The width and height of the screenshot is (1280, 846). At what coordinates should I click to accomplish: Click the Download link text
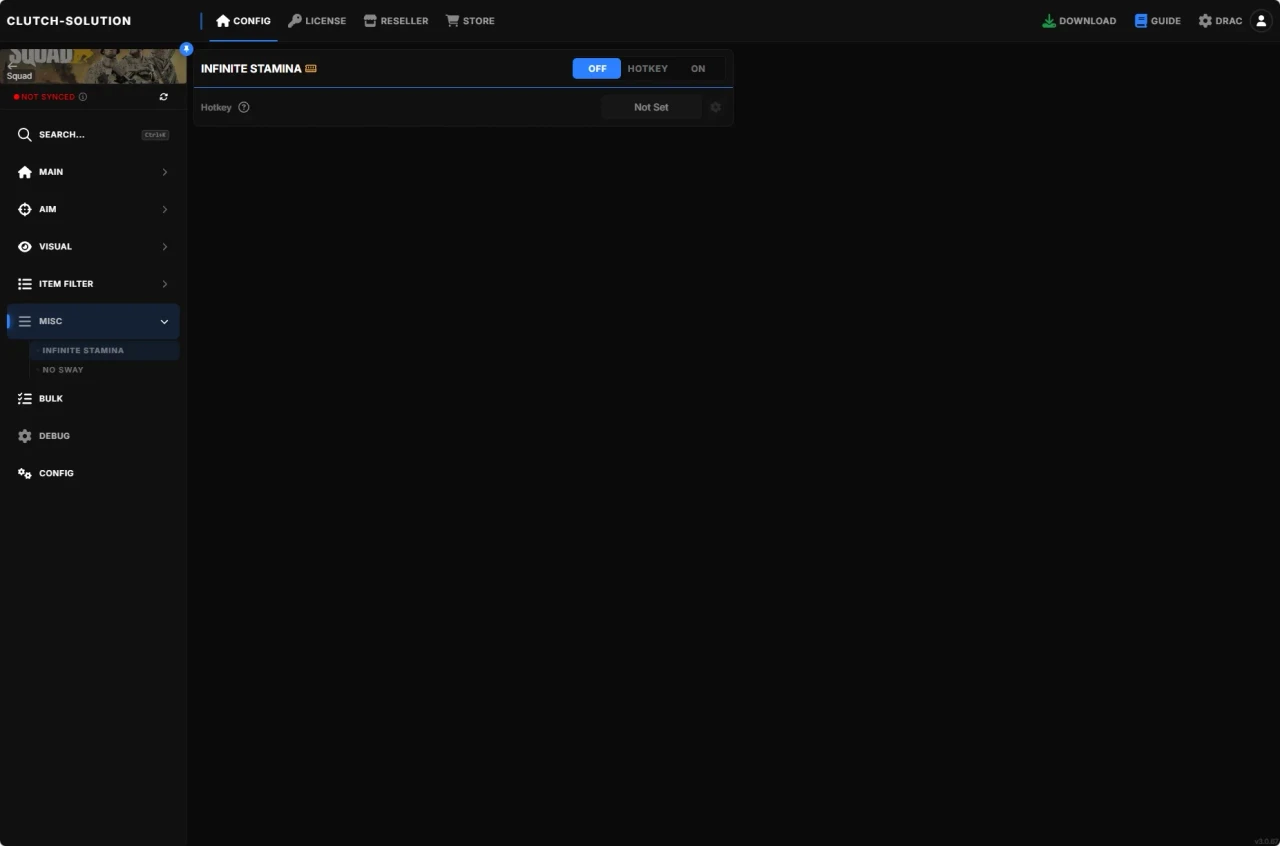pyautogui.click(x=1088, y=21)
